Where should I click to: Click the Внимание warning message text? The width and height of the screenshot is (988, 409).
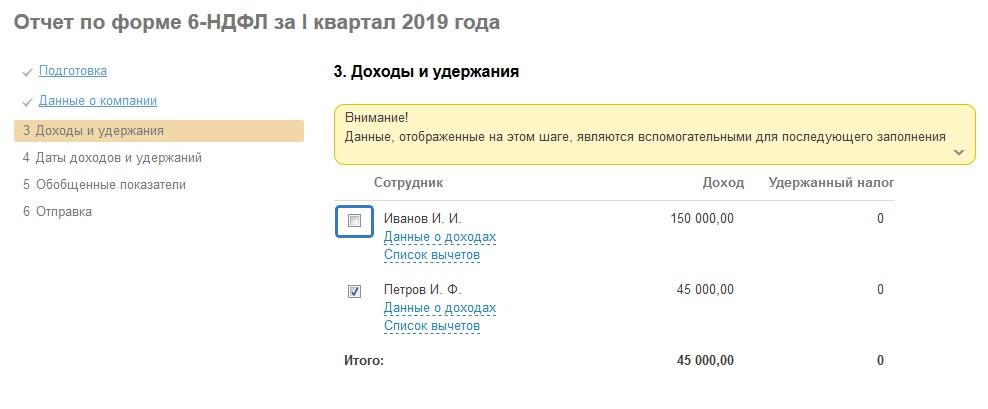pos(645,136)
